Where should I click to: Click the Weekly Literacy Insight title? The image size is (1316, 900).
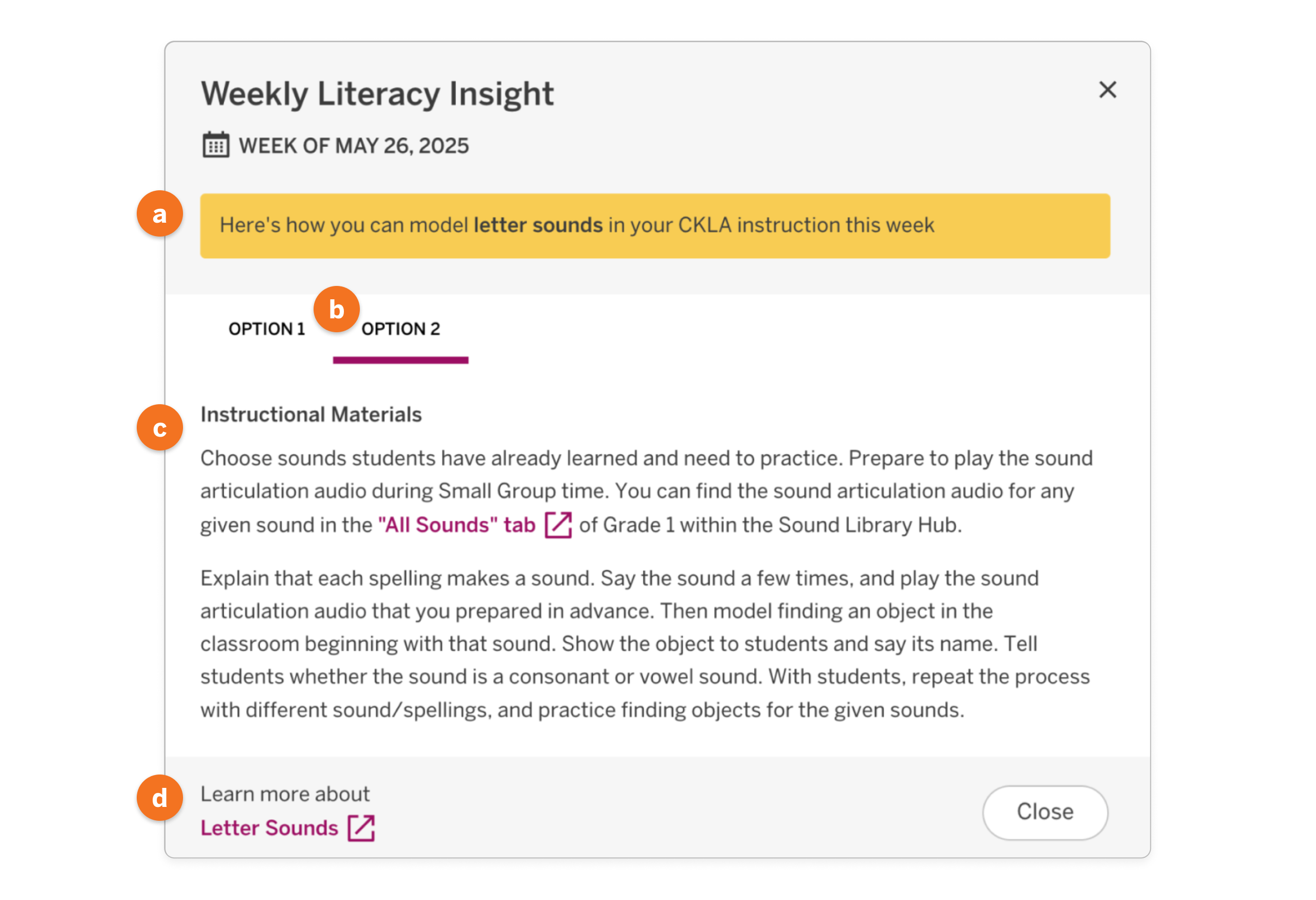click(377, 94)
